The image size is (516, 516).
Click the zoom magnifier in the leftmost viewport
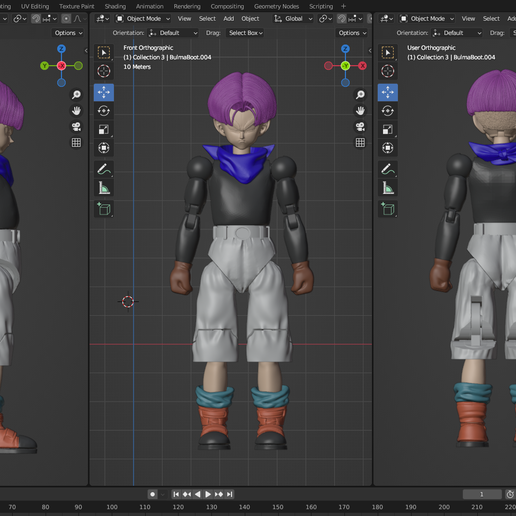76,95
